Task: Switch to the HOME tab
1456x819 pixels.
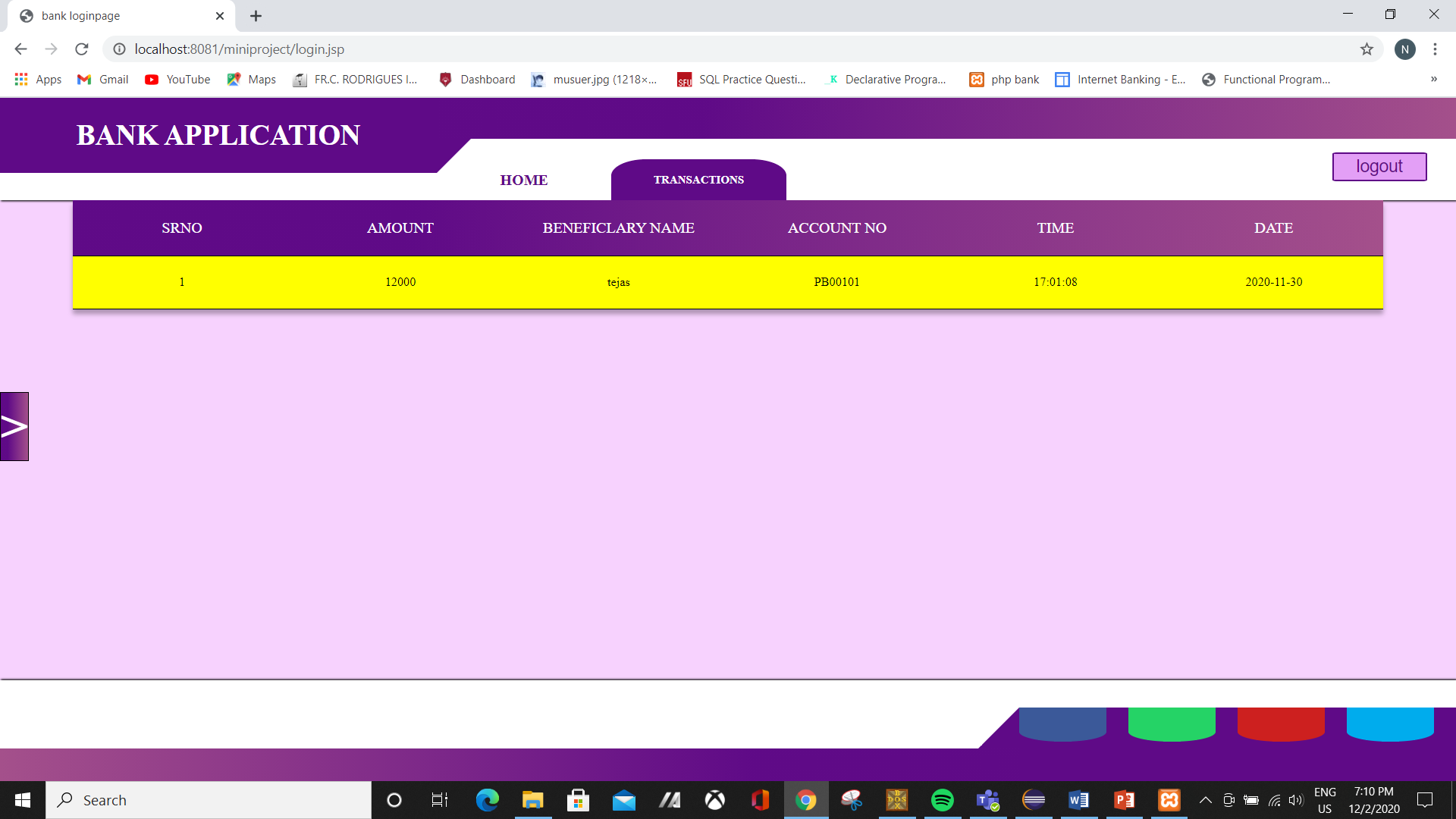Action: pyautogui.click(x=523, y=180)
